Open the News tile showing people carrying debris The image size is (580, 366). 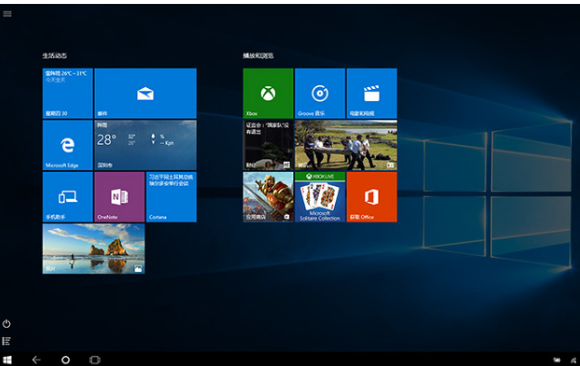pos(346,145)
